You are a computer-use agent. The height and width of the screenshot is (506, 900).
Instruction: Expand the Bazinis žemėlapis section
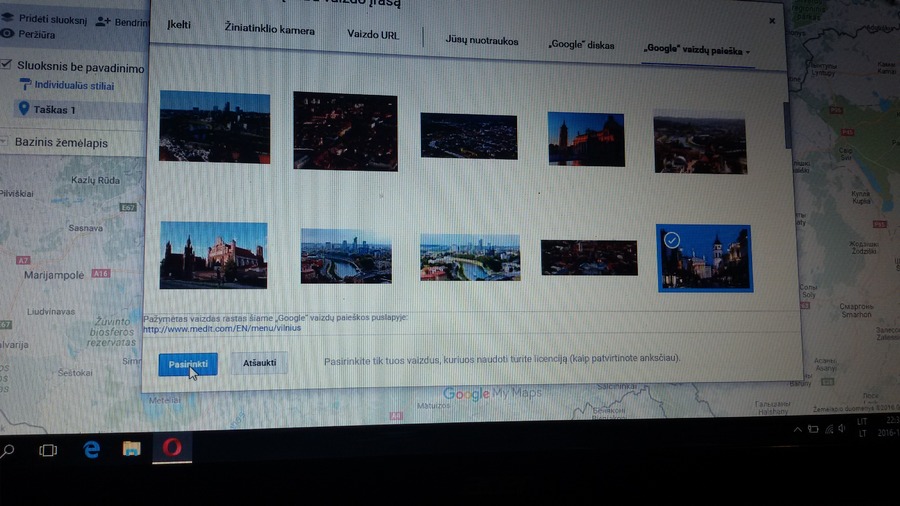(x=4, y=141)
